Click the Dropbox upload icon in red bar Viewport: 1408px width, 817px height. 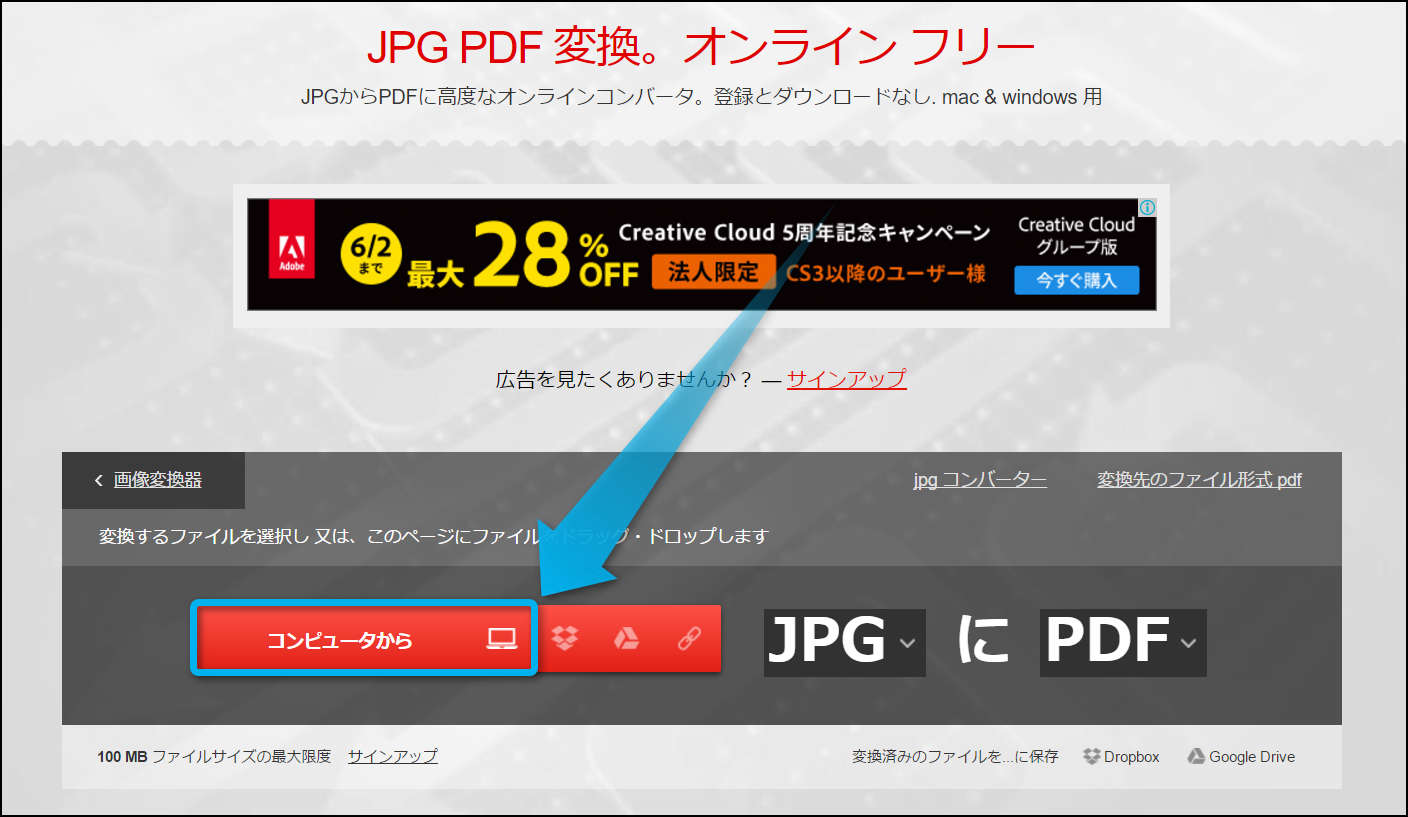(x=565, y=639)
